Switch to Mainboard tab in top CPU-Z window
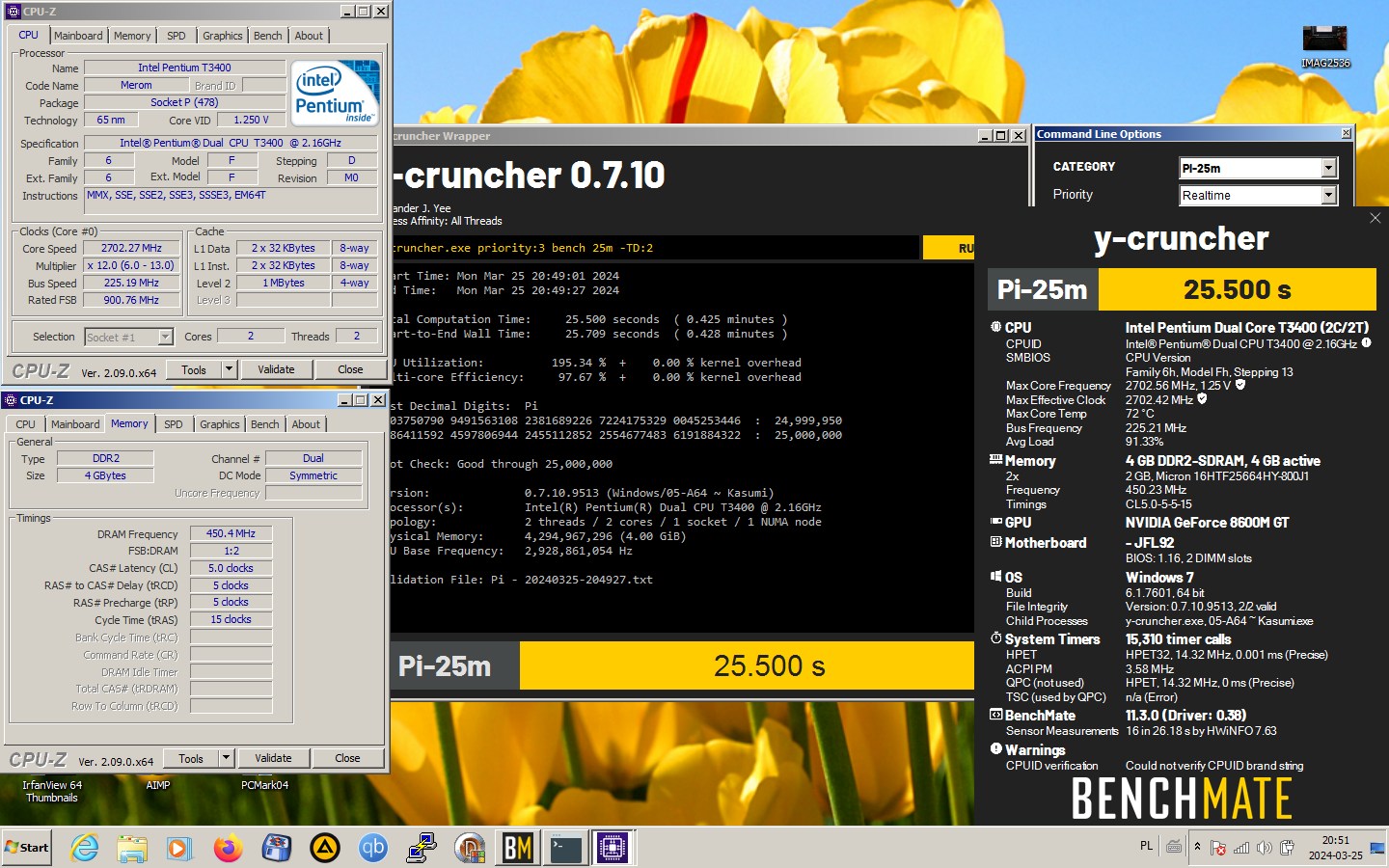The image size is (1389, 868). [78, 36]
